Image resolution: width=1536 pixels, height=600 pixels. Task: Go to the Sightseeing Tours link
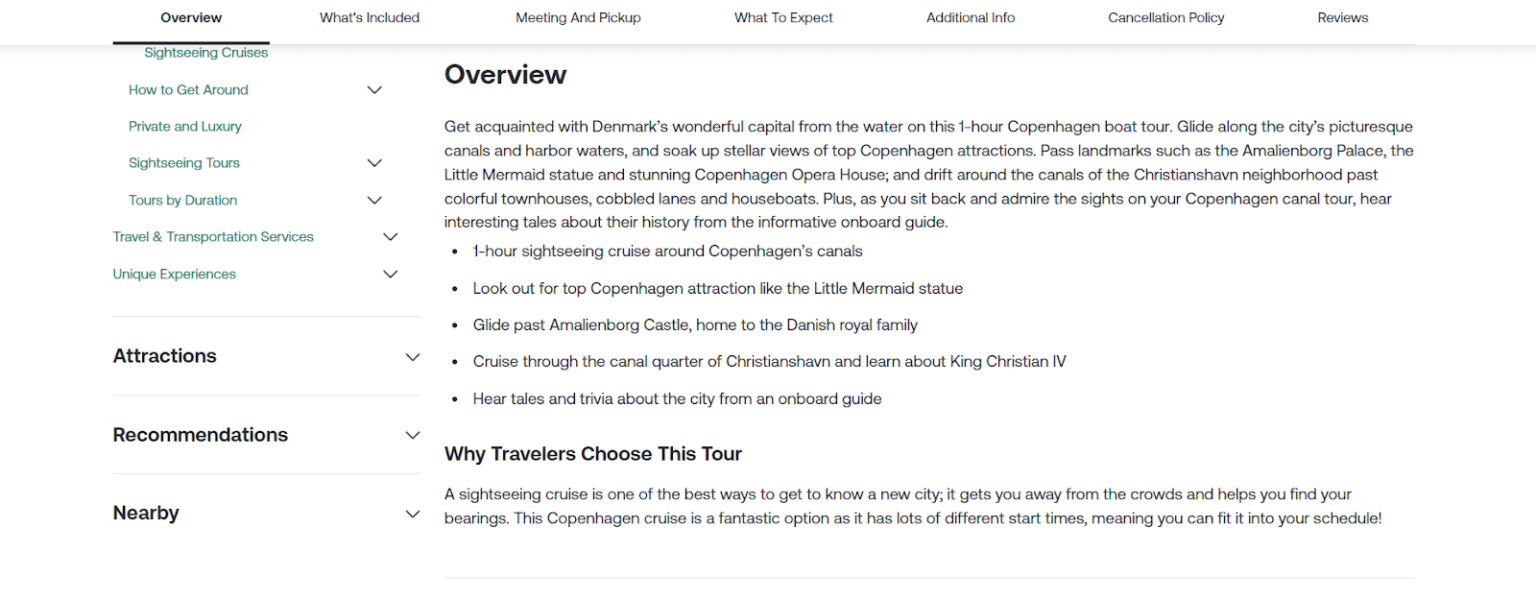184,162
